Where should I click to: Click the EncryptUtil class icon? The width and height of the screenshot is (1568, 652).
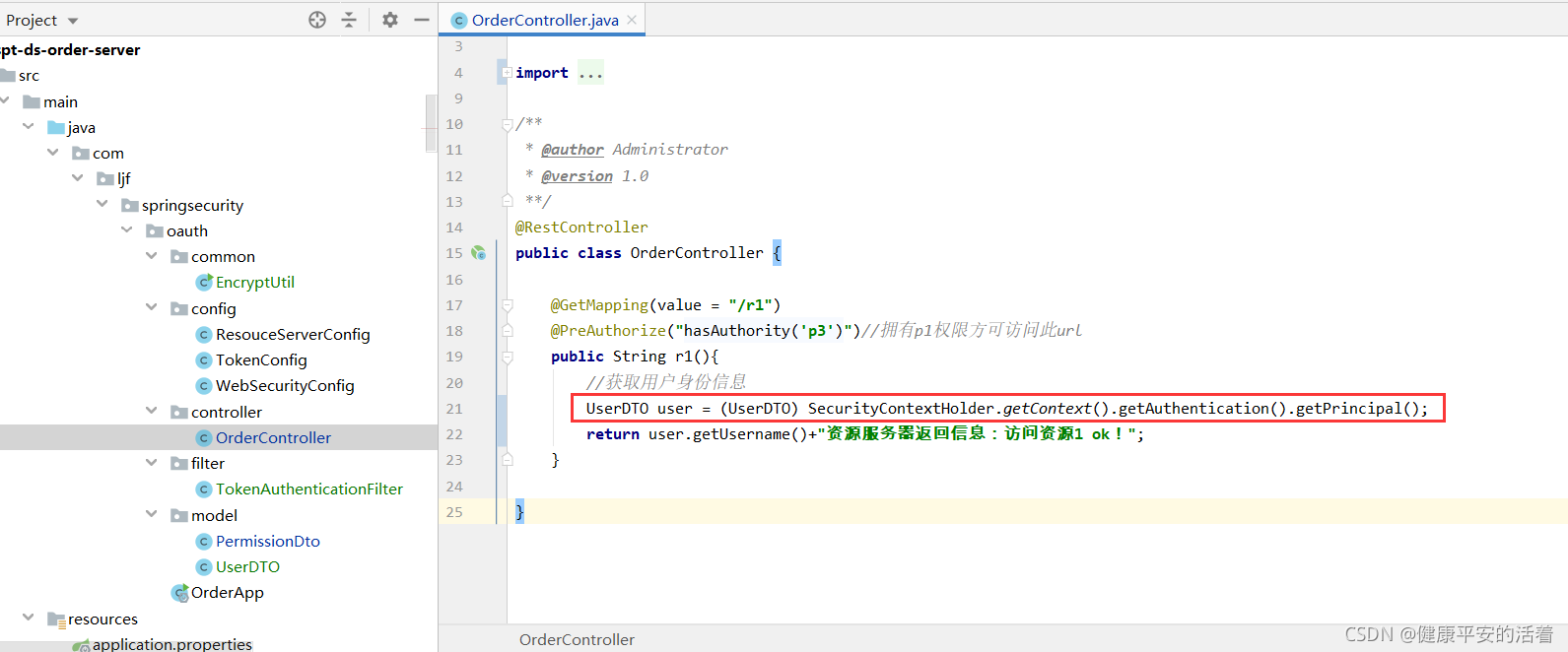tap(204, 282)
